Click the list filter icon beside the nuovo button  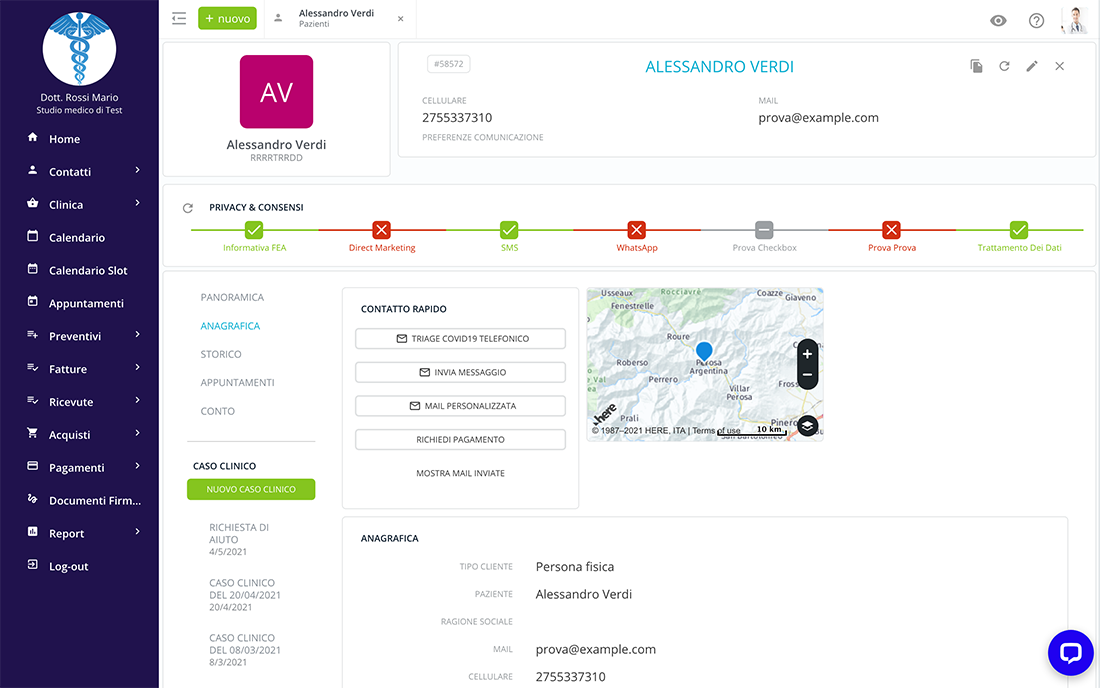pyautogui.click(x=179, y=18)
